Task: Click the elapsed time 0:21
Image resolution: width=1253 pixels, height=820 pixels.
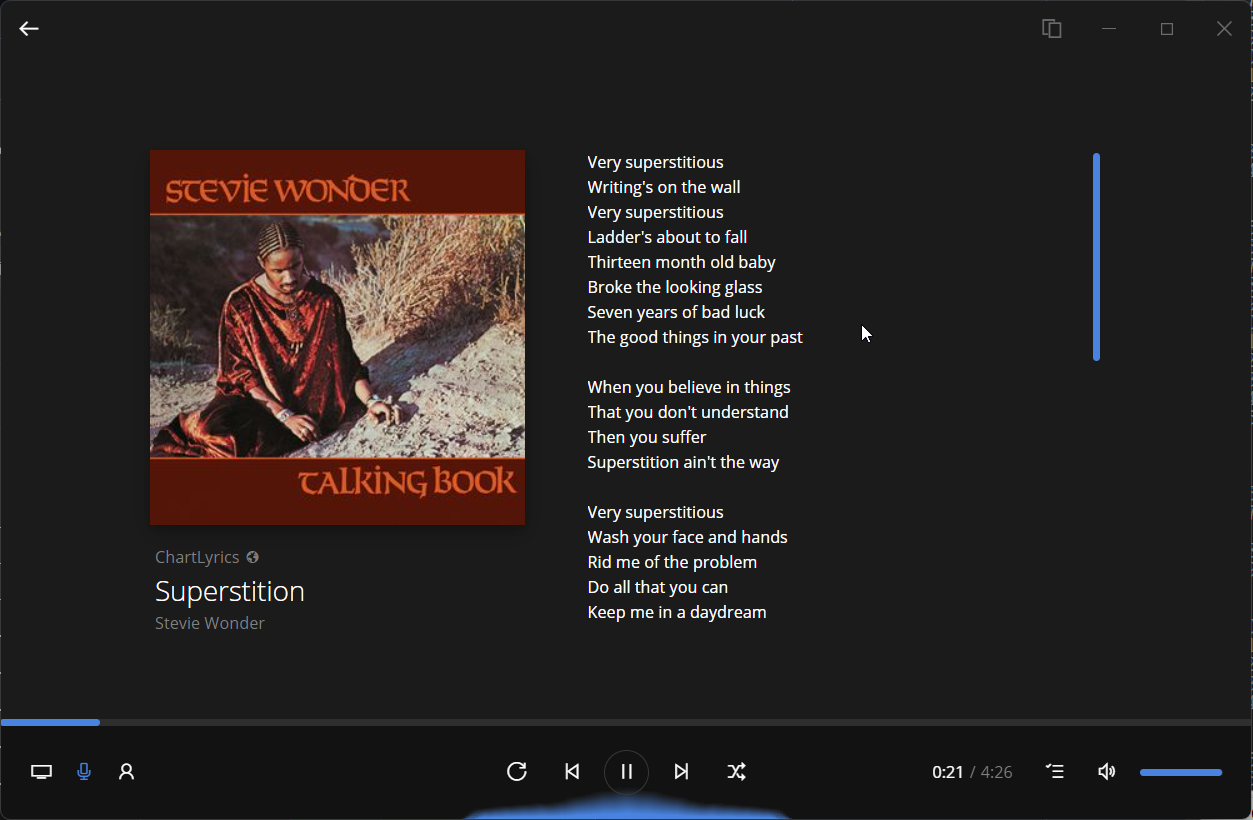Action: click(947, 772)
